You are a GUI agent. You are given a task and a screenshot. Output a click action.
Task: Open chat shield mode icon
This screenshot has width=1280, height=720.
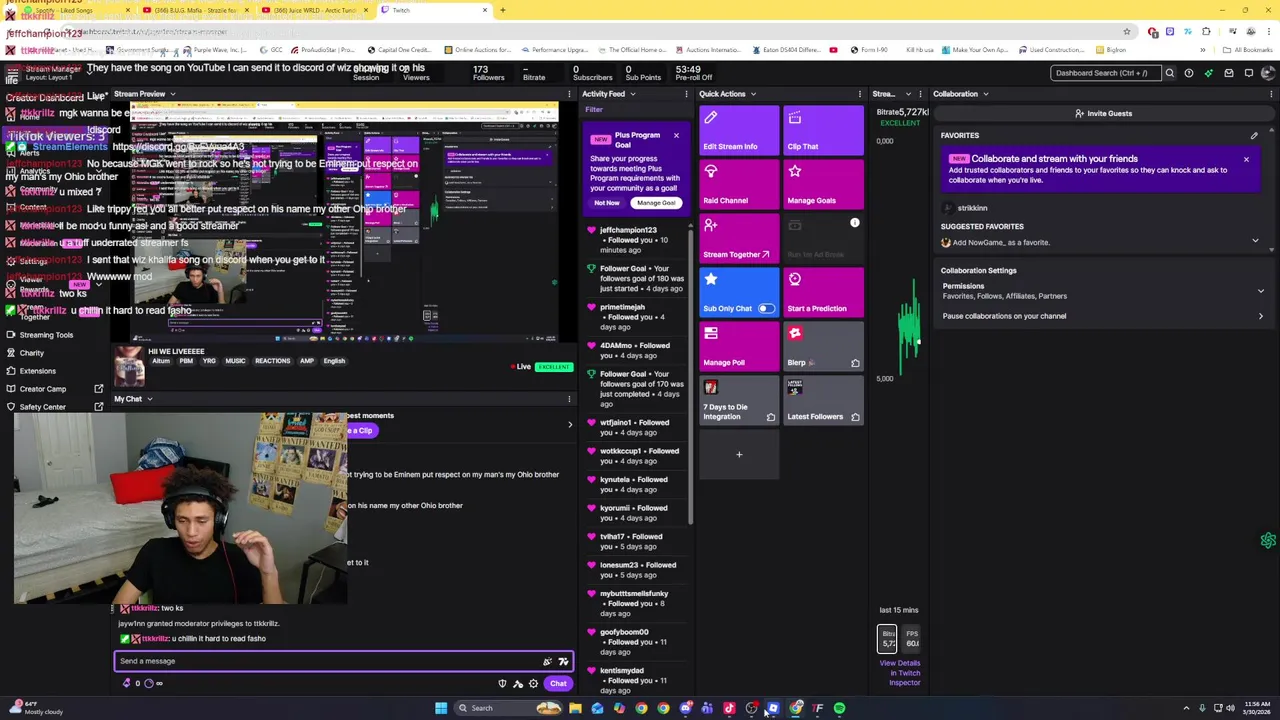[502, 684]
